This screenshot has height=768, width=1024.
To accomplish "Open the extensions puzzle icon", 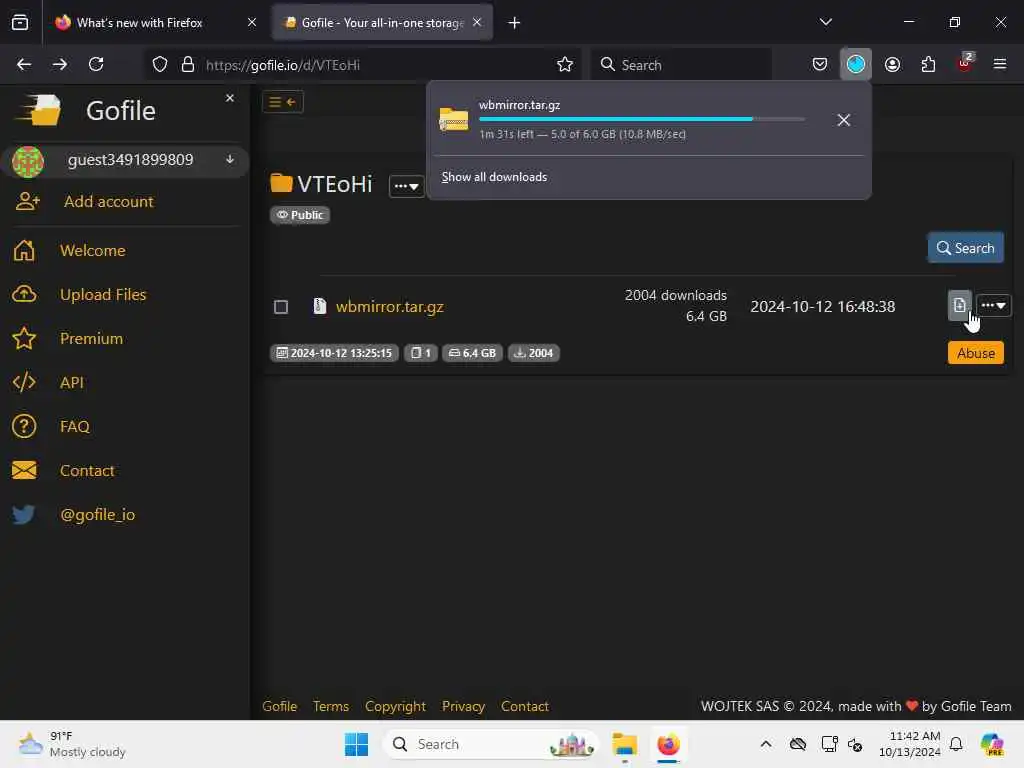I will pyautogui.click(x=928, y=64).
